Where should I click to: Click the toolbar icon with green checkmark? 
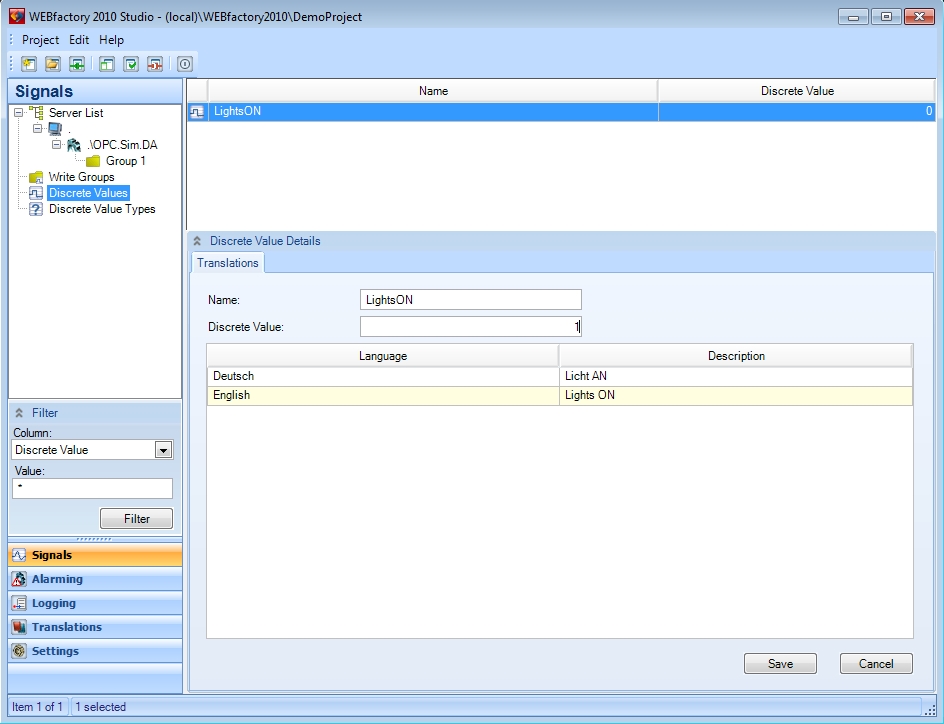[131, 64]
